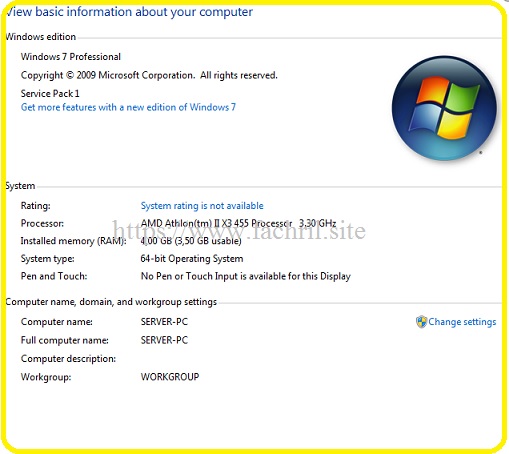Click the WORKGROUP value
The height and width of the screenshot is (454, 509).
click(170, 377)
